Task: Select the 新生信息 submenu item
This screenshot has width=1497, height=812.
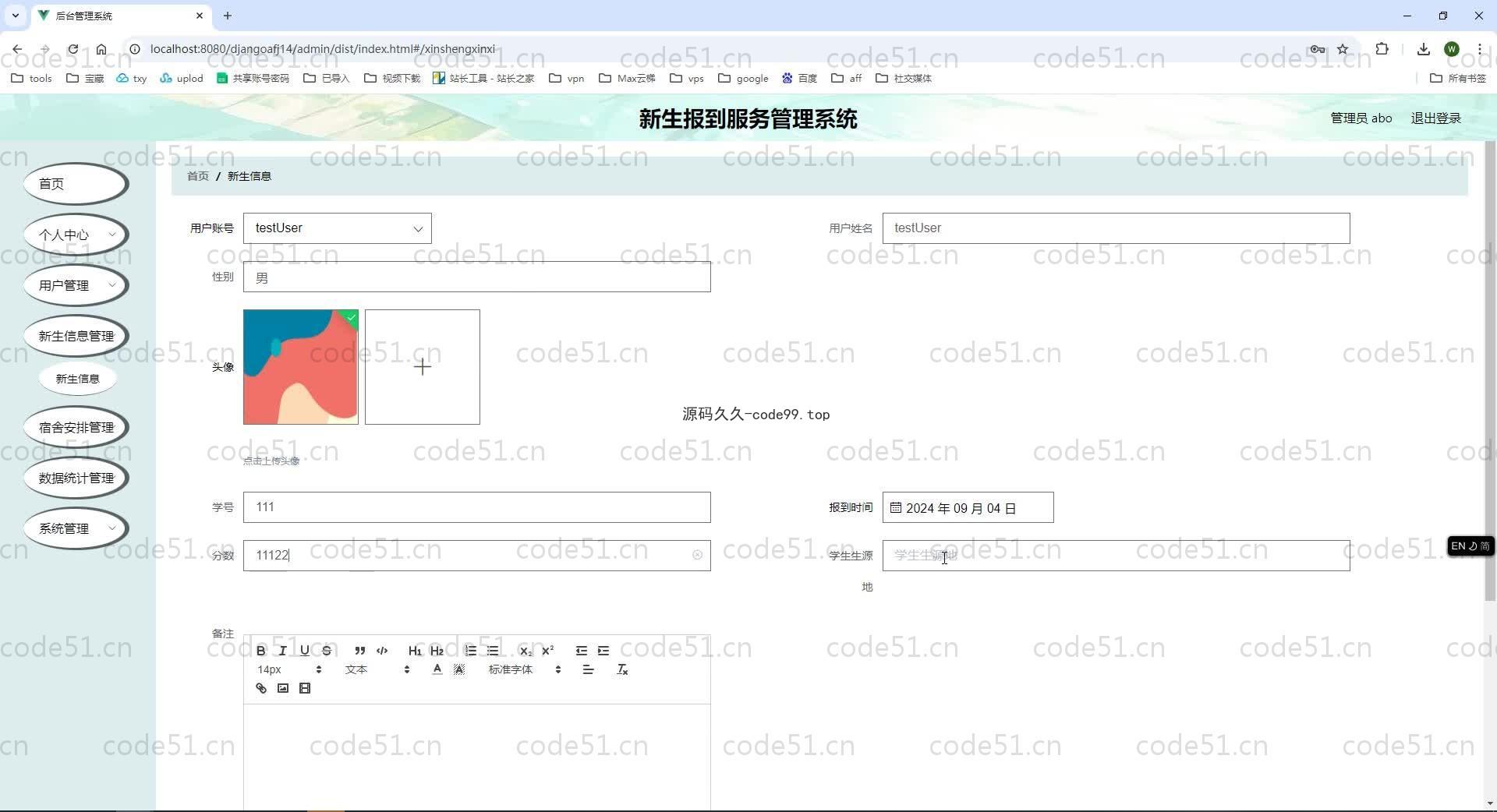Action: coord(77,379)
